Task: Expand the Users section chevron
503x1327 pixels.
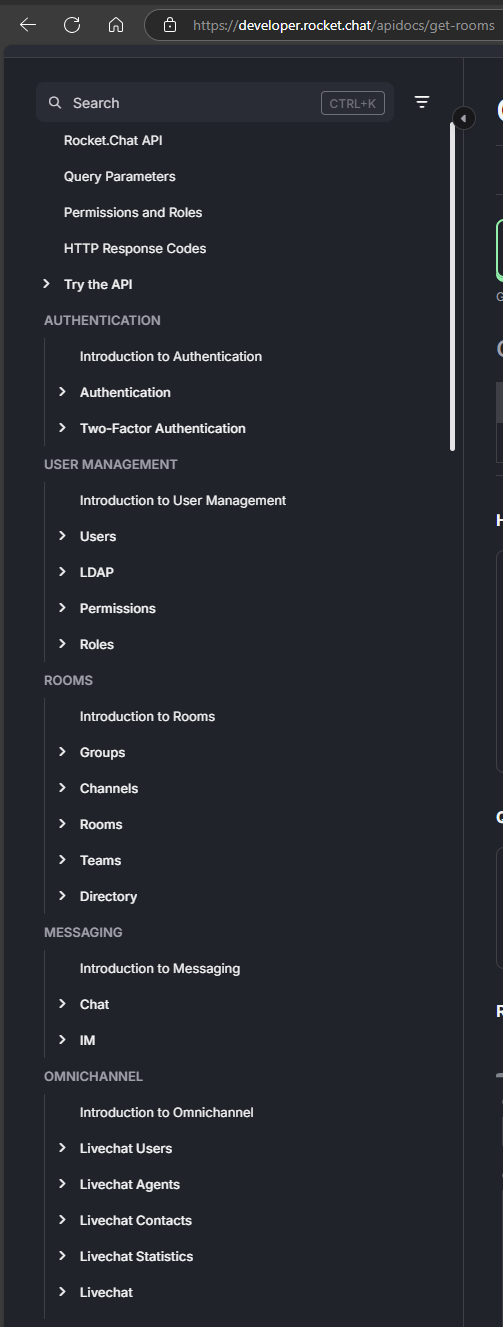Action: pyautogui.click(x=63, y=536)
